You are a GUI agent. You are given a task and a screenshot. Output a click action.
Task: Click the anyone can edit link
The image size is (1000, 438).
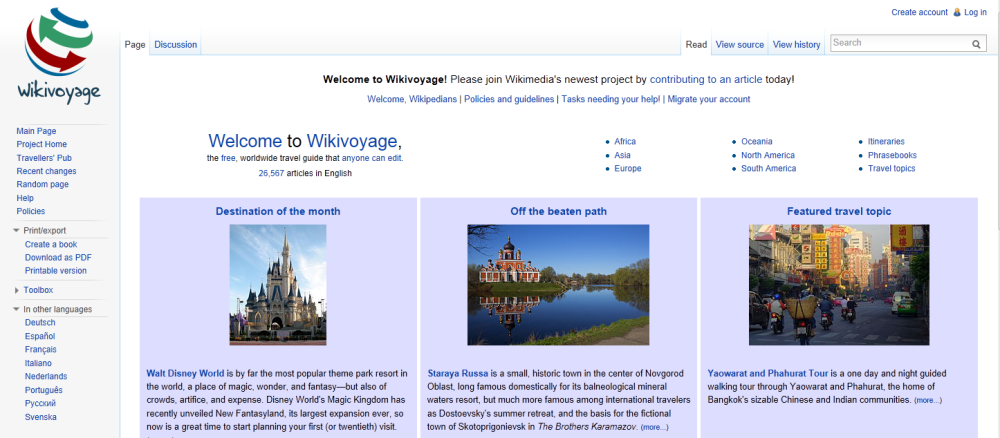tap(372, 158)
